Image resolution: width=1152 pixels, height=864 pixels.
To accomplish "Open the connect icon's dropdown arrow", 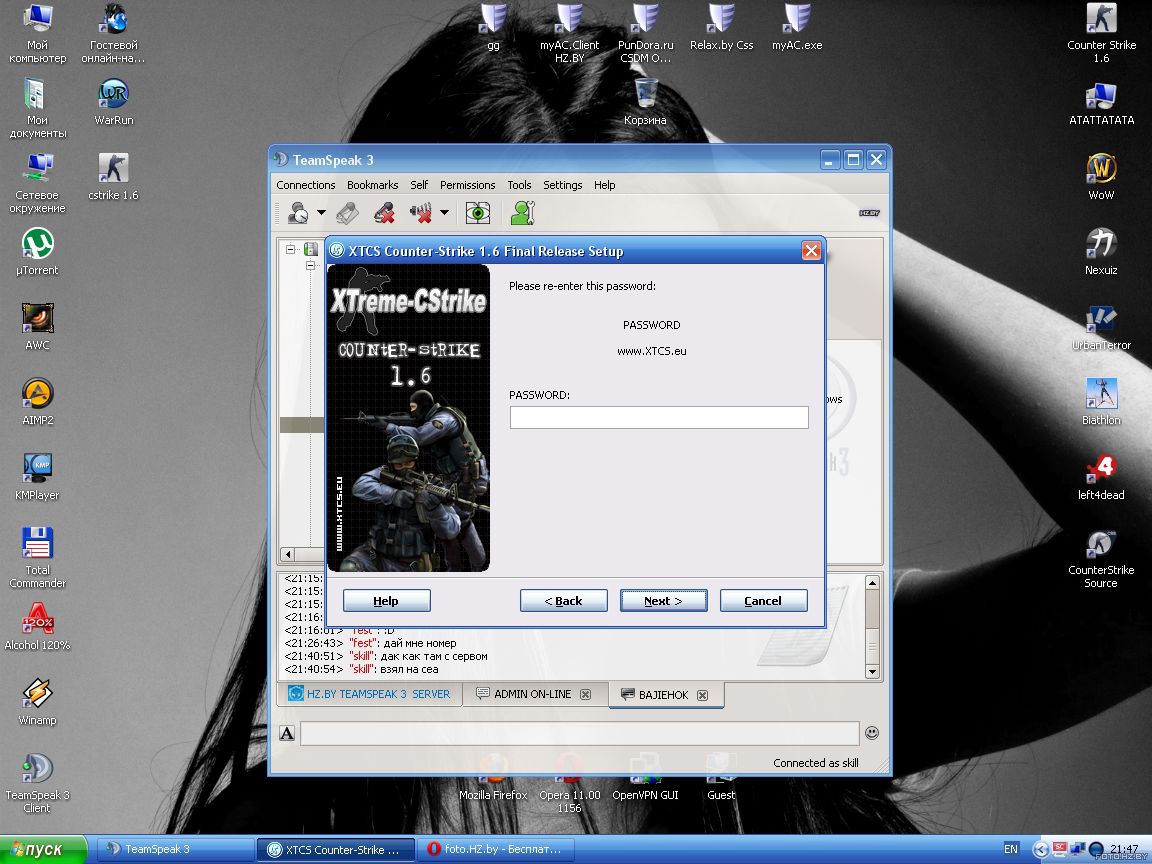I will click(321, 213).
